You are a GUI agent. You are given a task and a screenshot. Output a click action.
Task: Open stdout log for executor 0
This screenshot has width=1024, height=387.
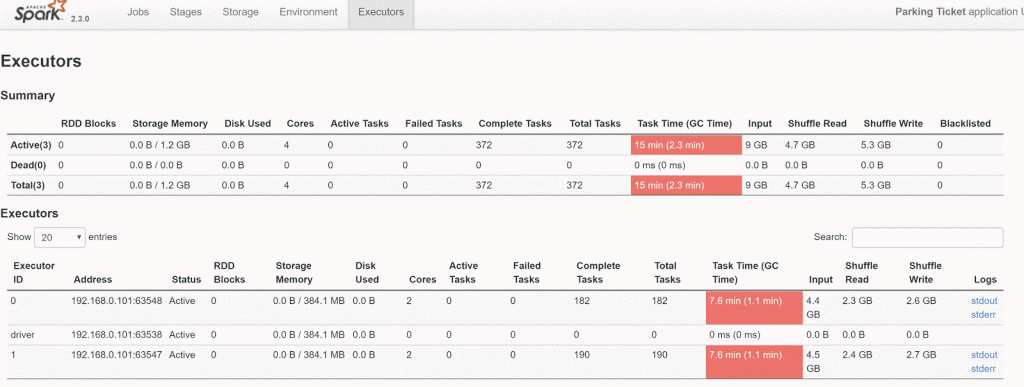coord(984,302)
